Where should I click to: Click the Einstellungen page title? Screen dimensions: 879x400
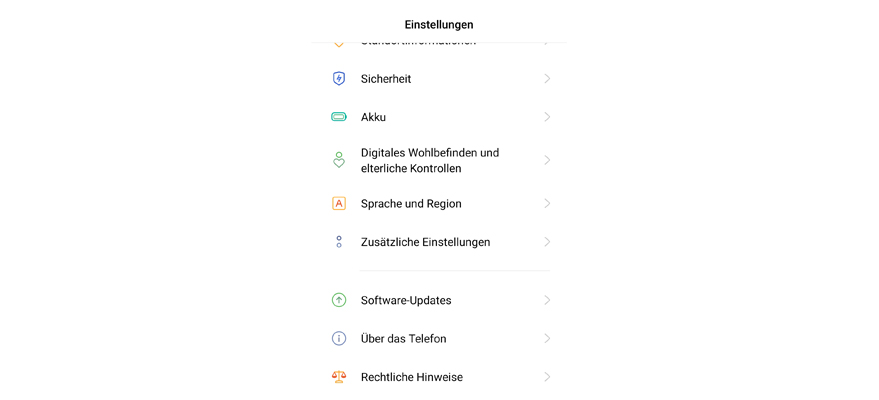439,24
